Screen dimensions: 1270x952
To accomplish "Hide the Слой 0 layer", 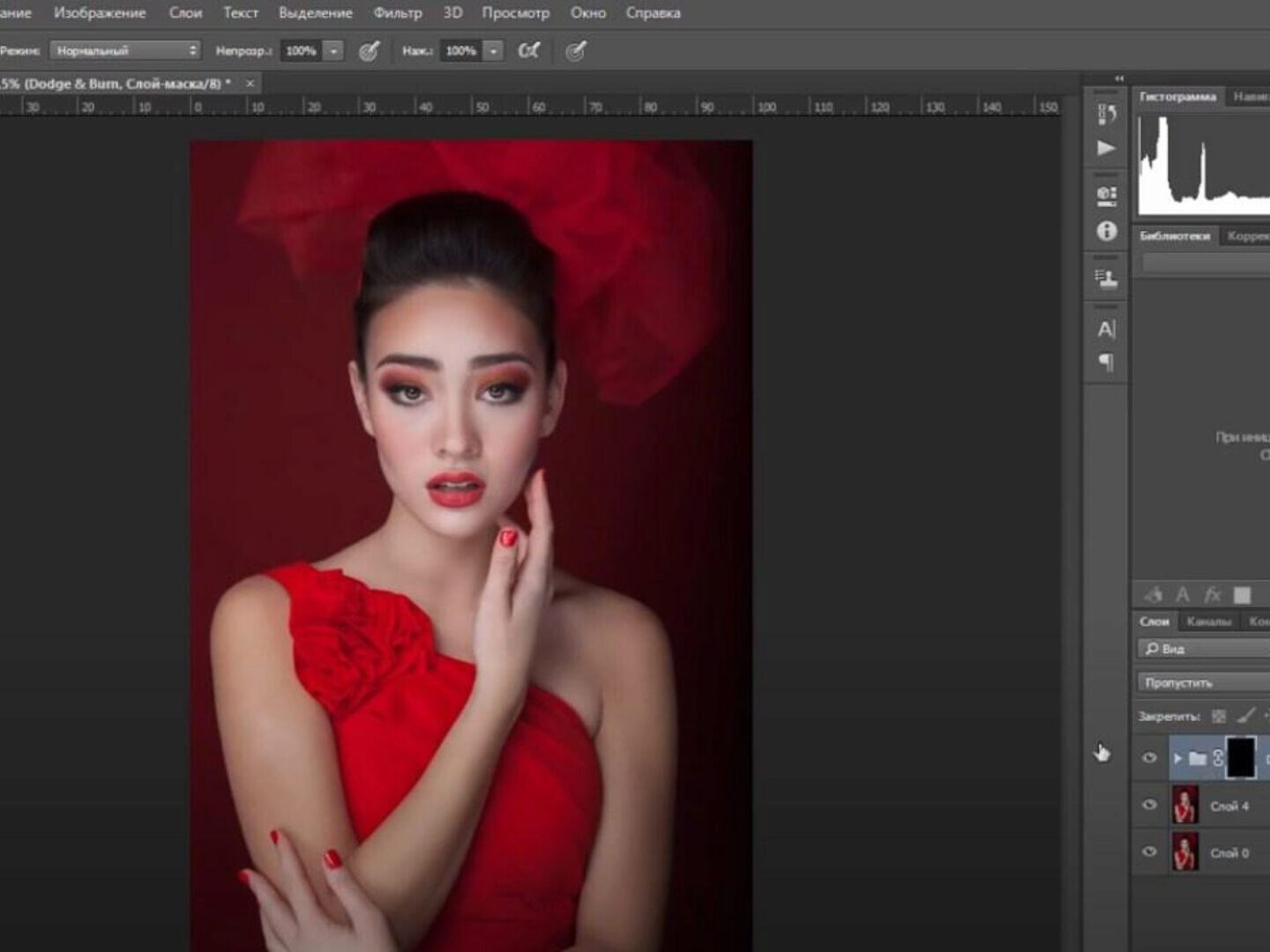I will (x=1149, y=852).
